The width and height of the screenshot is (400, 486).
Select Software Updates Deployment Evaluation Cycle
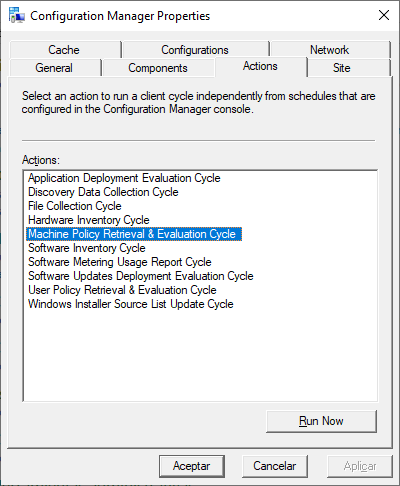click(141, 276)
